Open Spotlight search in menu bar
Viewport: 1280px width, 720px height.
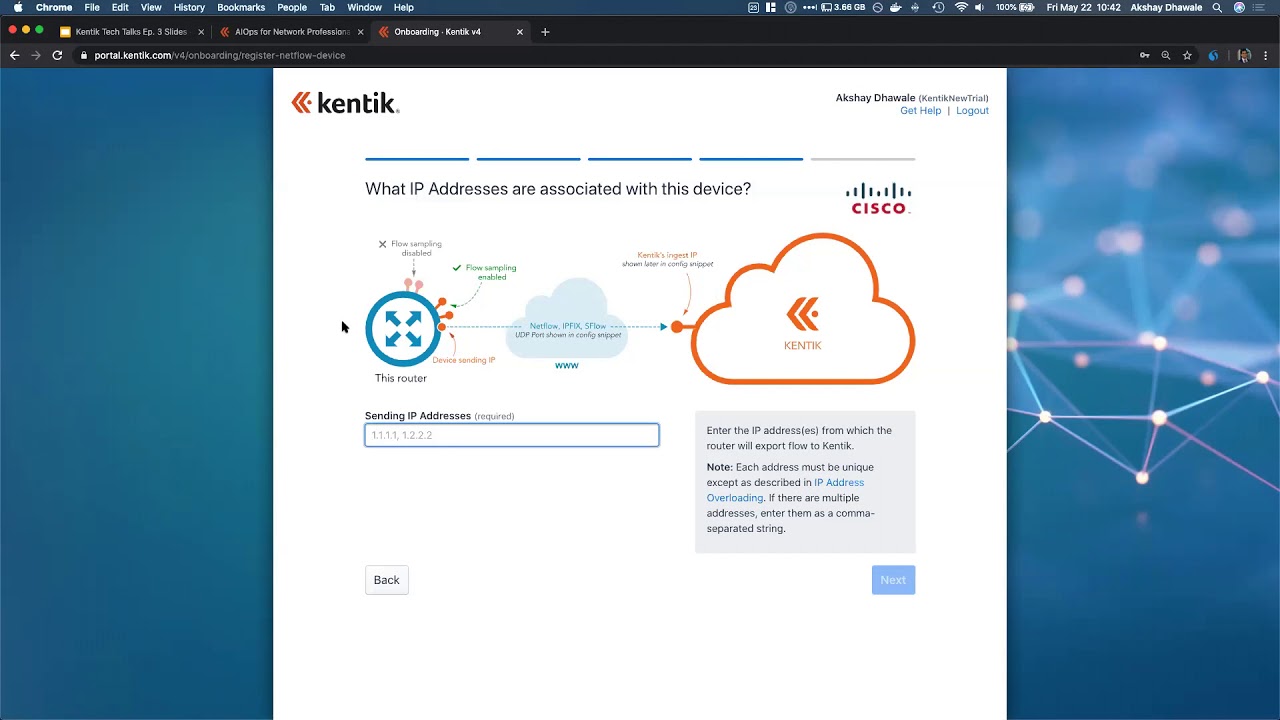1217,7
